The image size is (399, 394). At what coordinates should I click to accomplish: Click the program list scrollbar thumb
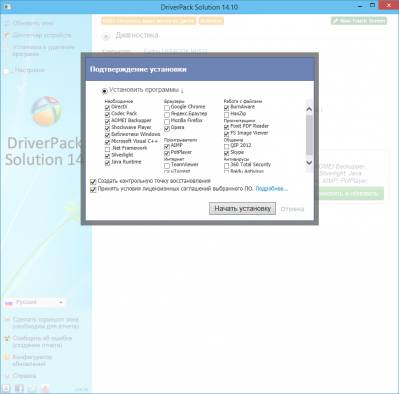click(x=309, y=135)
